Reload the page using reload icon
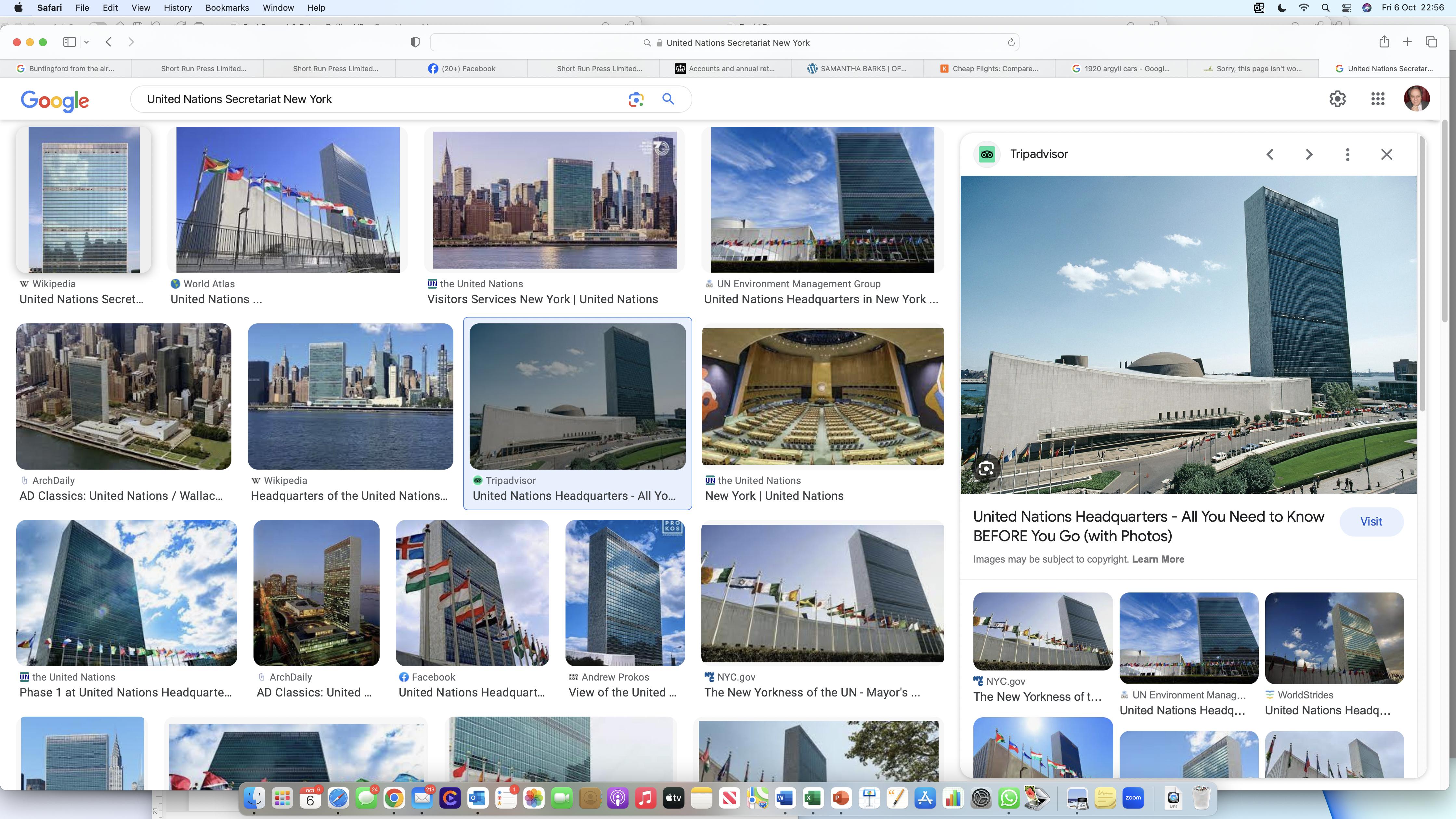1456x819 pixels. coord(1011,43)
